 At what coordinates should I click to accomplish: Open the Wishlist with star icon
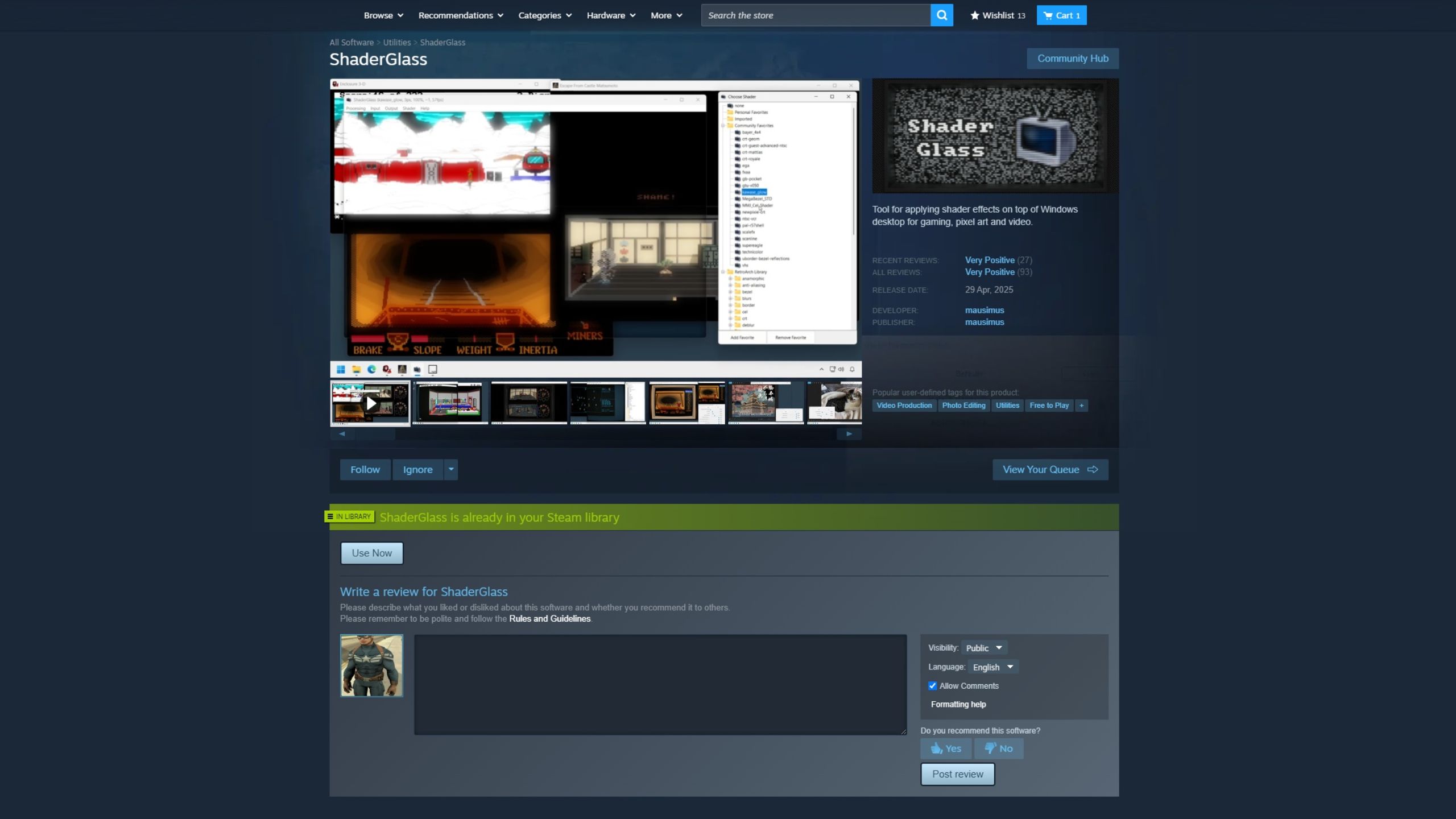click(x=998, y=15)
